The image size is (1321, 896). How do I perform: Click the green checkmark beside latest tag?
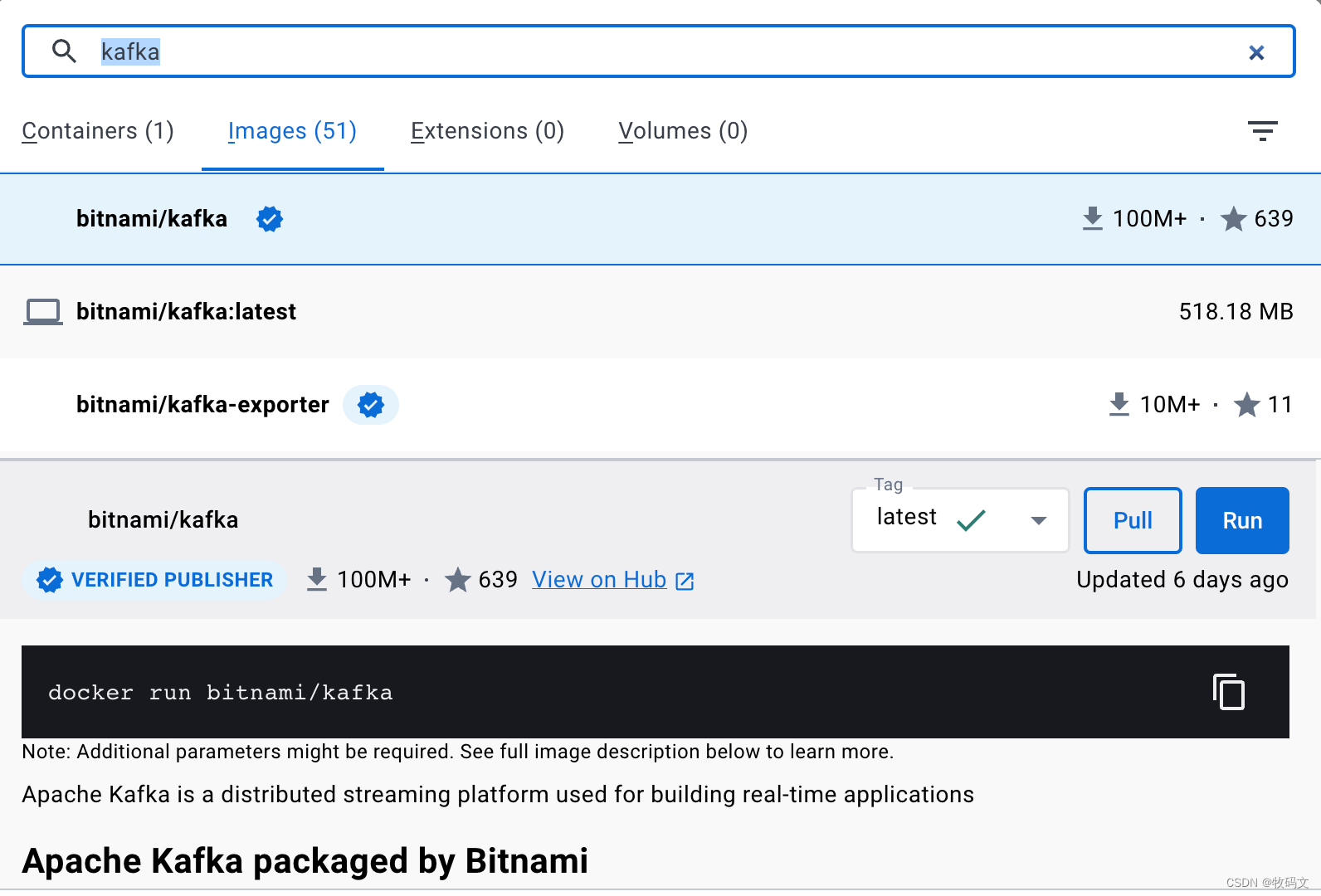(971, 520)
